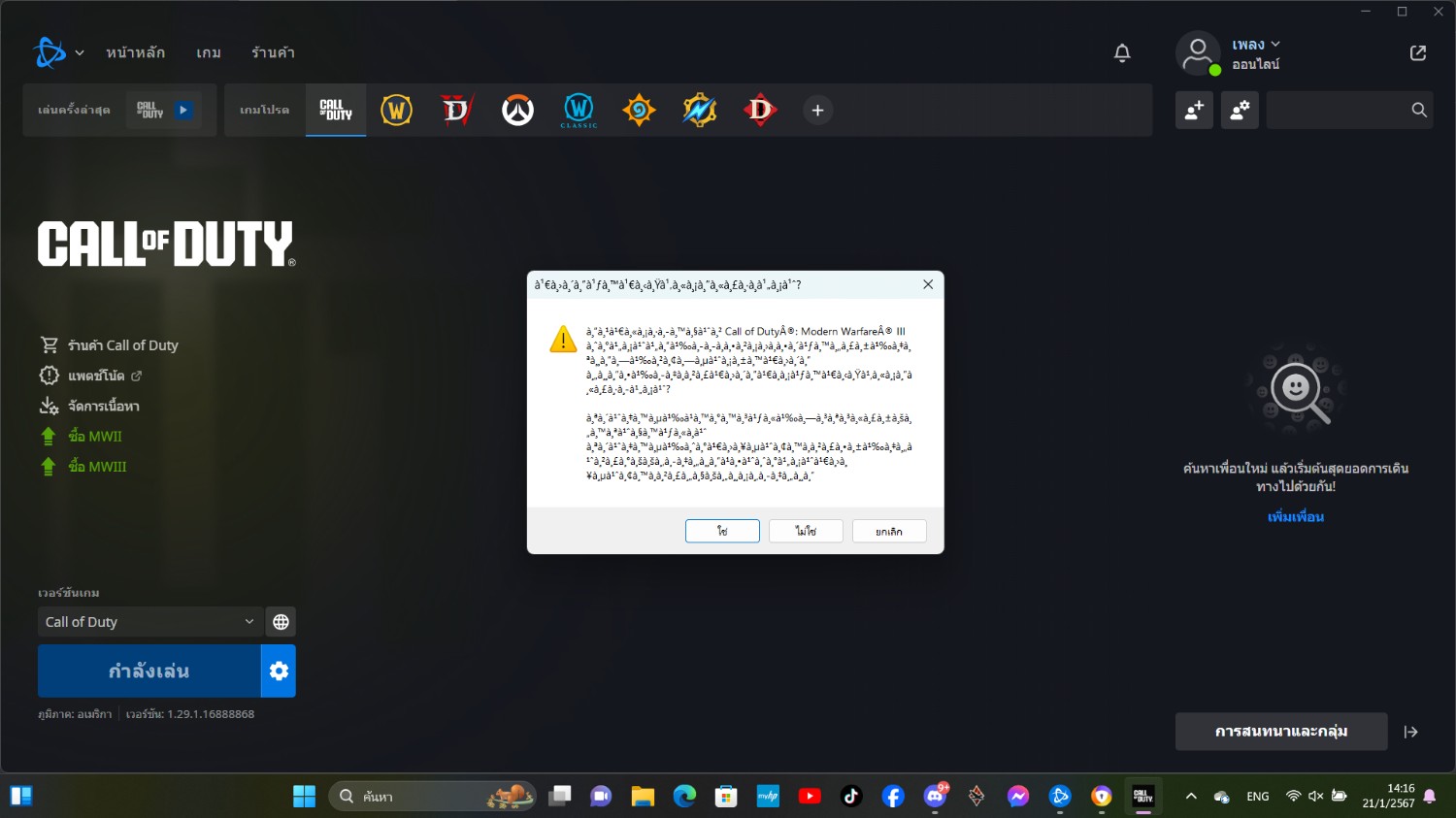Open game options gear beside play button
Viewport: 1456px width, 818px height.
[279, 671]
